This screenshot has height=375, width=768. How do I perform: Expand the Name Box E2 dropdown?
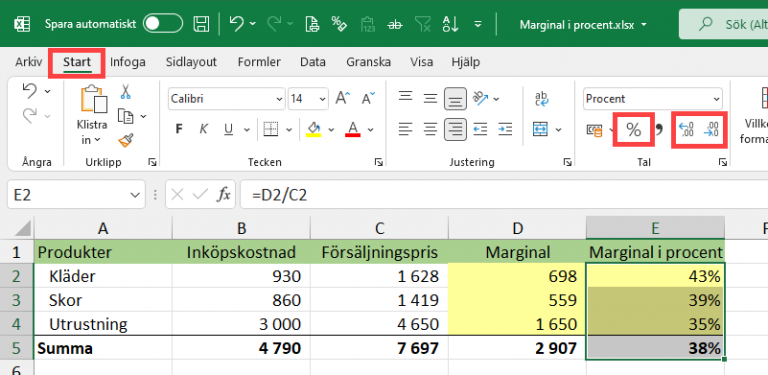pyautogui.click(x=135, y=195)
